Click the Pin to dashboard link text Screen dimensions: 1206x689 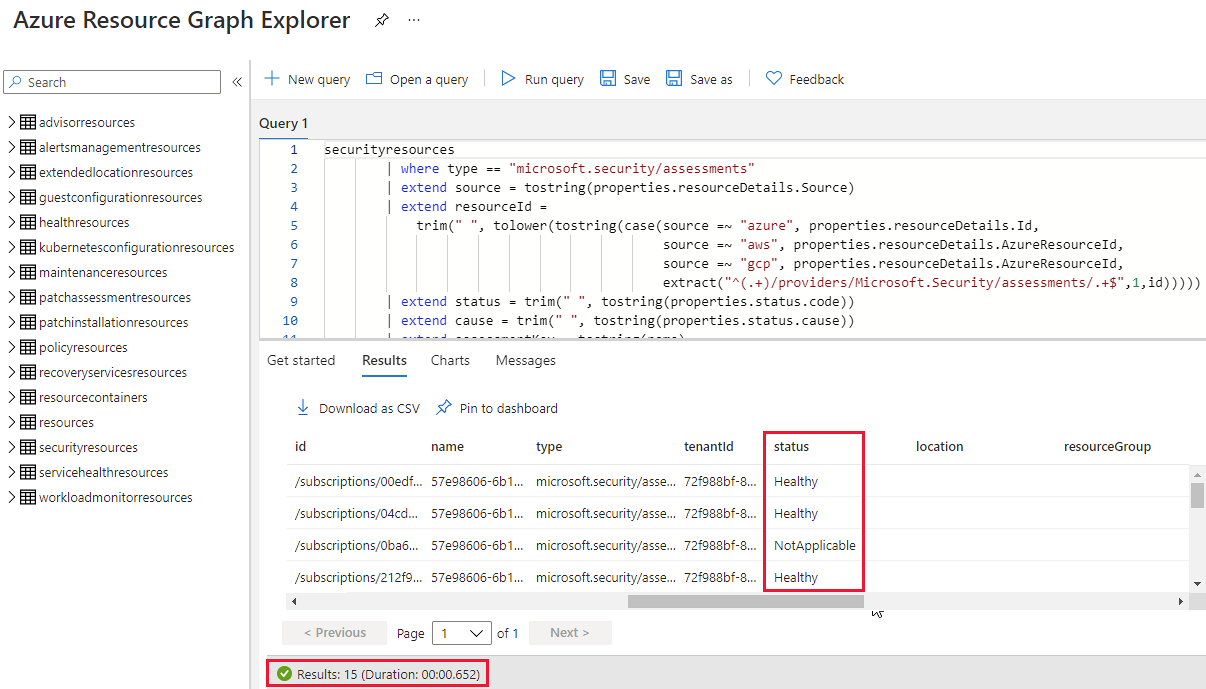coord(509,408)
